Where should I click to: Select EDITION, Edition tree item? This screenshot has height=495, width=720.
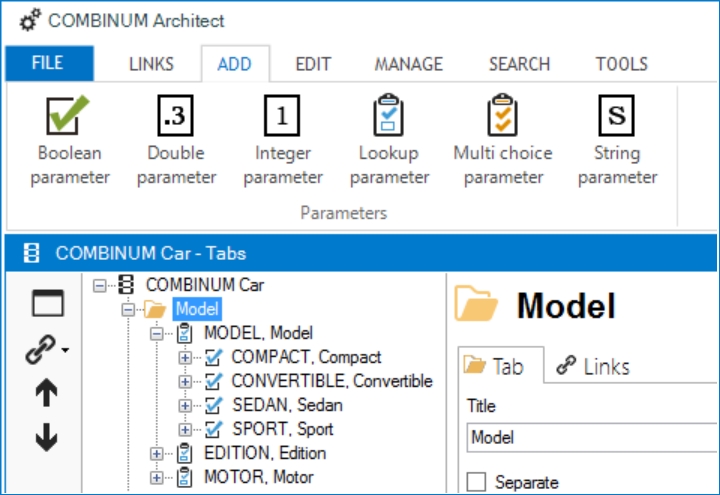265,453
